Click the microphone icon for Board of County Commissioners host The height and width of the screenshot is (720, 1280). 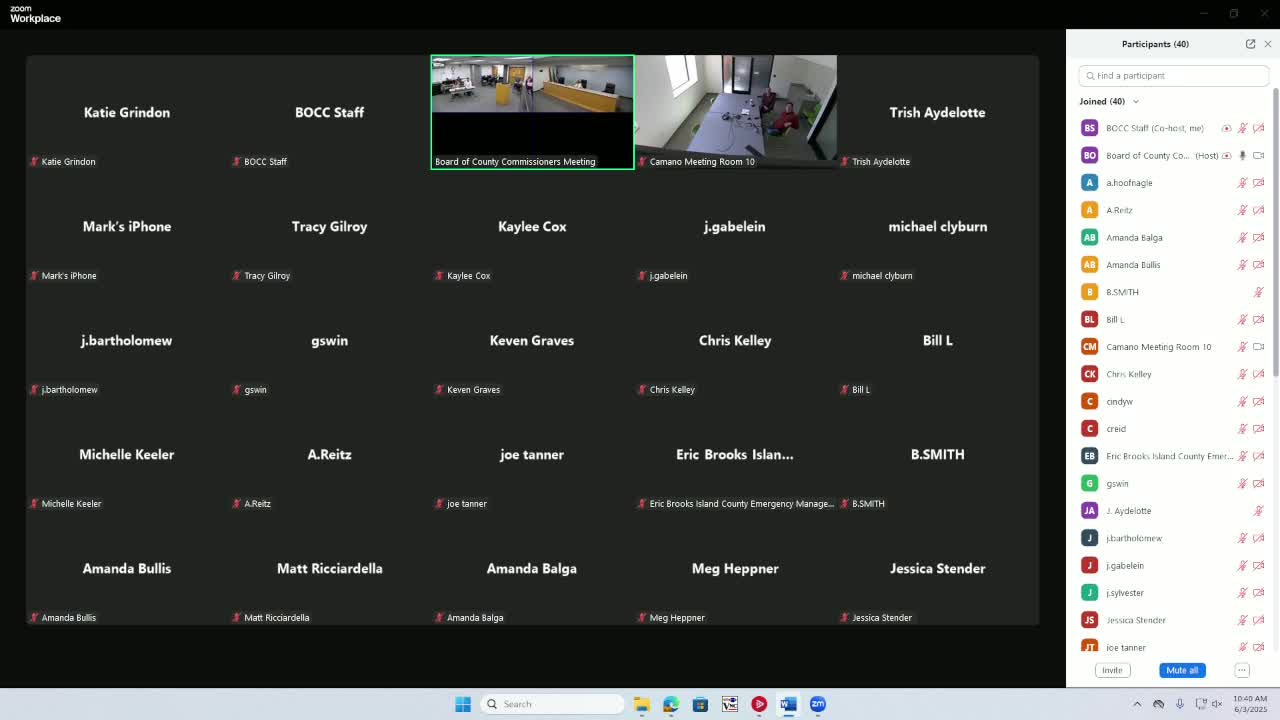click(1243, 156)
